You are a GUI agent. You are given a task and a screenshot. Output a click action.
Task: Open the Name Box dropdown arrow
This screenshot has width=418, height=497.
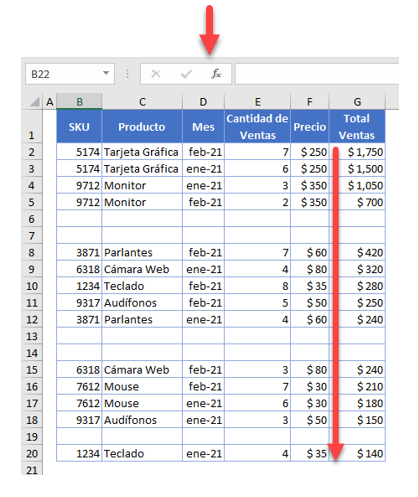click(x=106, y=73)
